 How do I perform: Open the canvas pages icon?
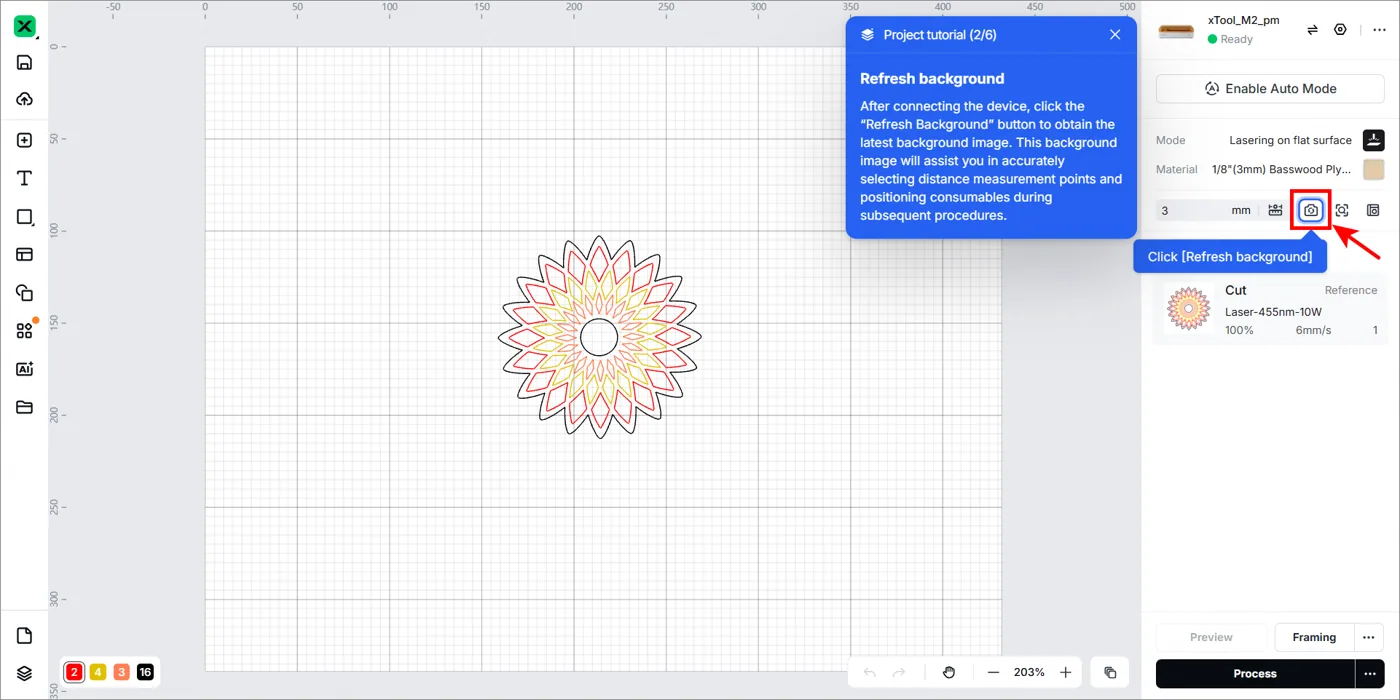pyautogui.click(x=25, y=636)
